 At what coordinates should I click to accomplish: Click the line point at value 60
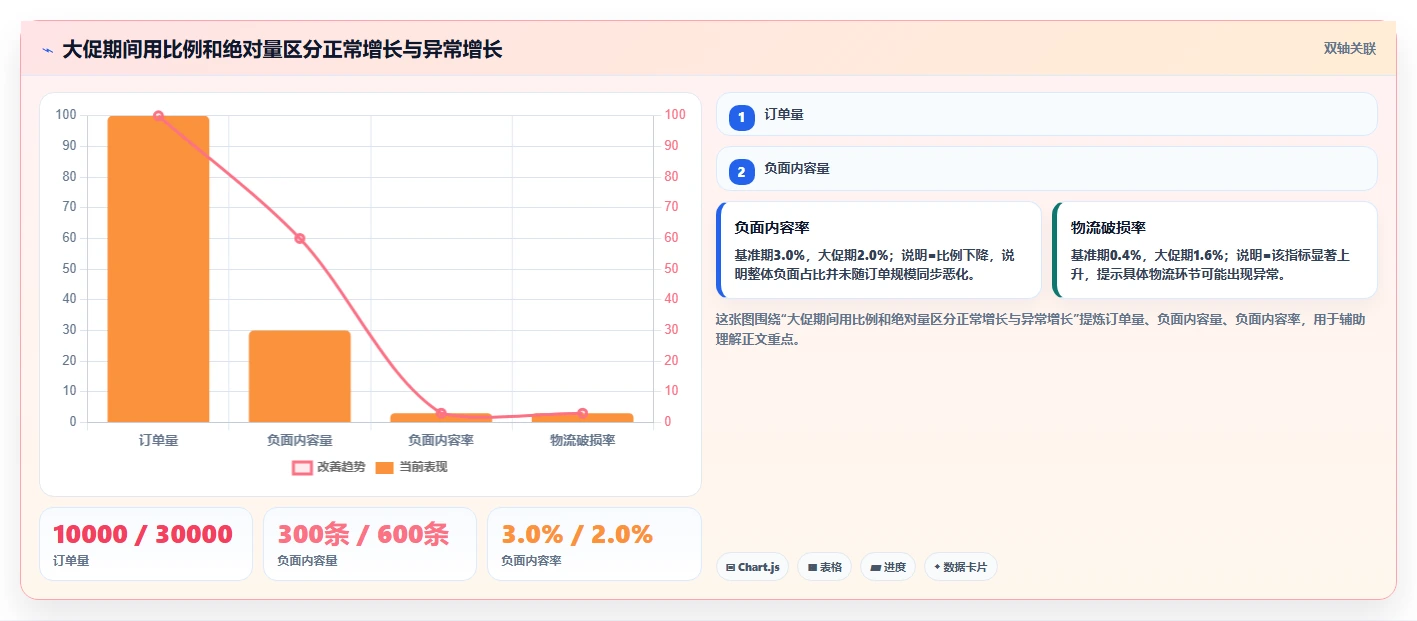point(300,238)
